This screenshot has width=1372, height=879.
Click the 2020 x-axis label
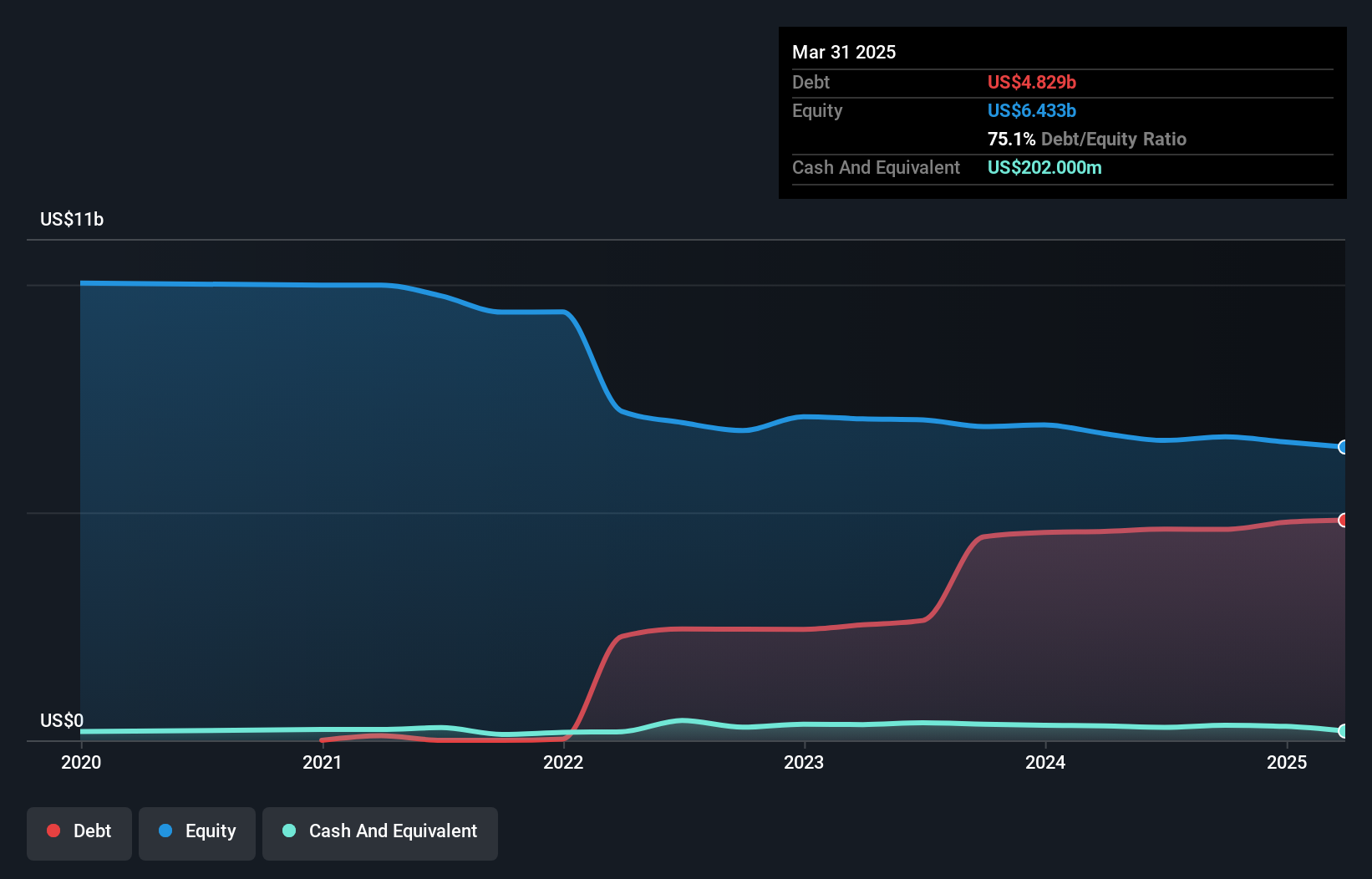tap(81, 762)
